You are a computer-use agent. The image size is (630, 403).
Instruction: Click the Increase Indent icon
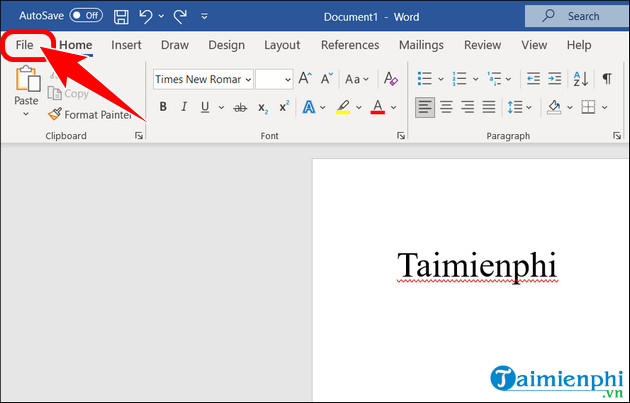[554, 79]
